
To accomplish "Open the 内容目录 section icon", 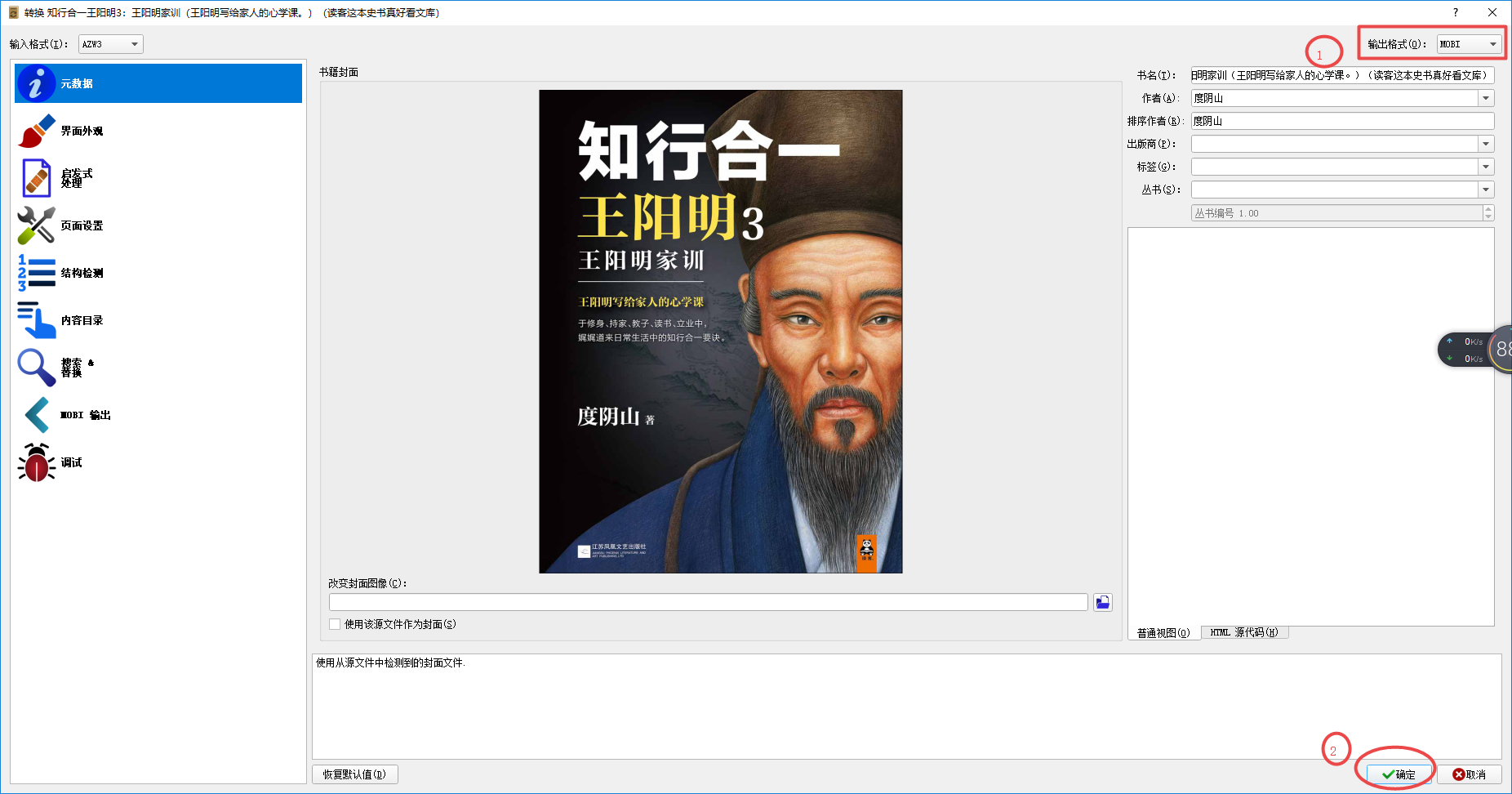I will tap(36, 320).
